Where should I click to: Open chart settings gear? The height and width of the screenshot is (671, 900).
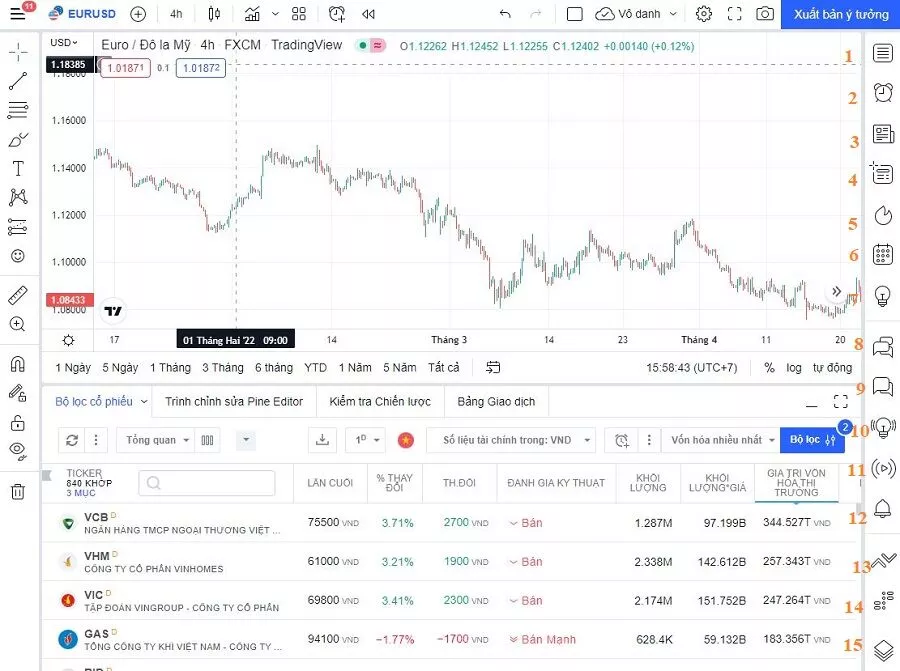pos(704,14)
